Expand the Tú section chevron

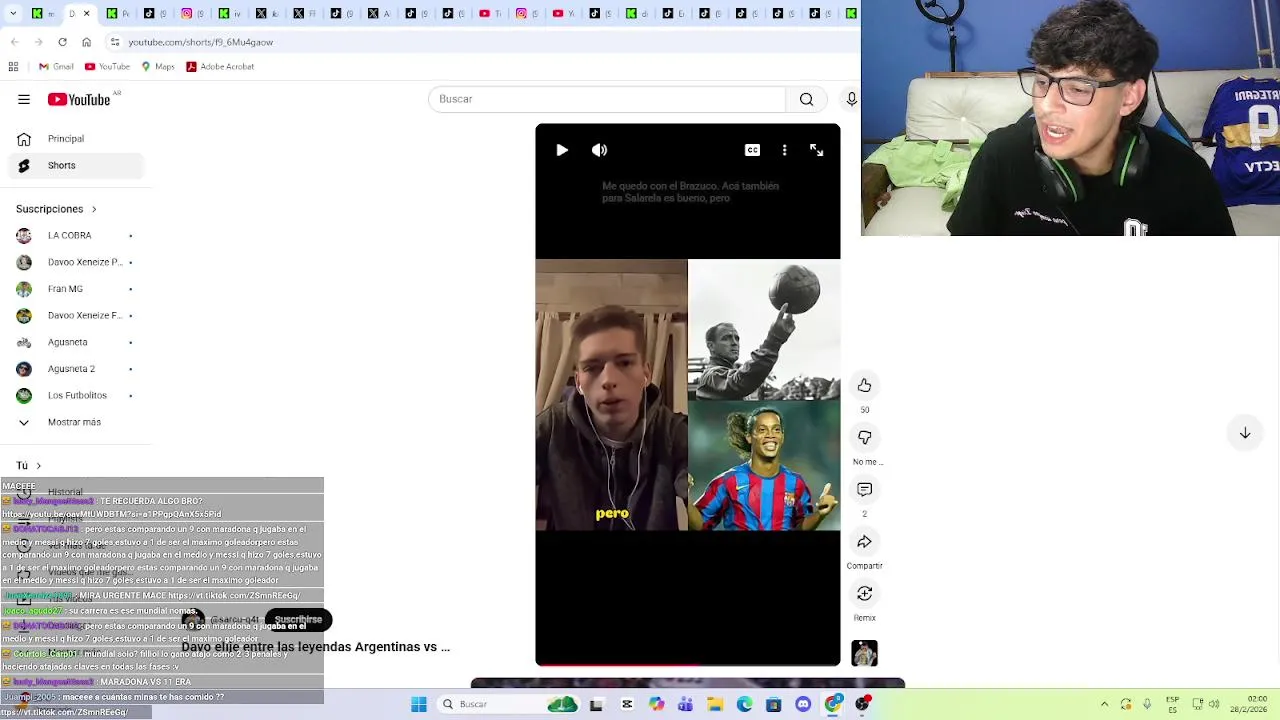[39, 465]
